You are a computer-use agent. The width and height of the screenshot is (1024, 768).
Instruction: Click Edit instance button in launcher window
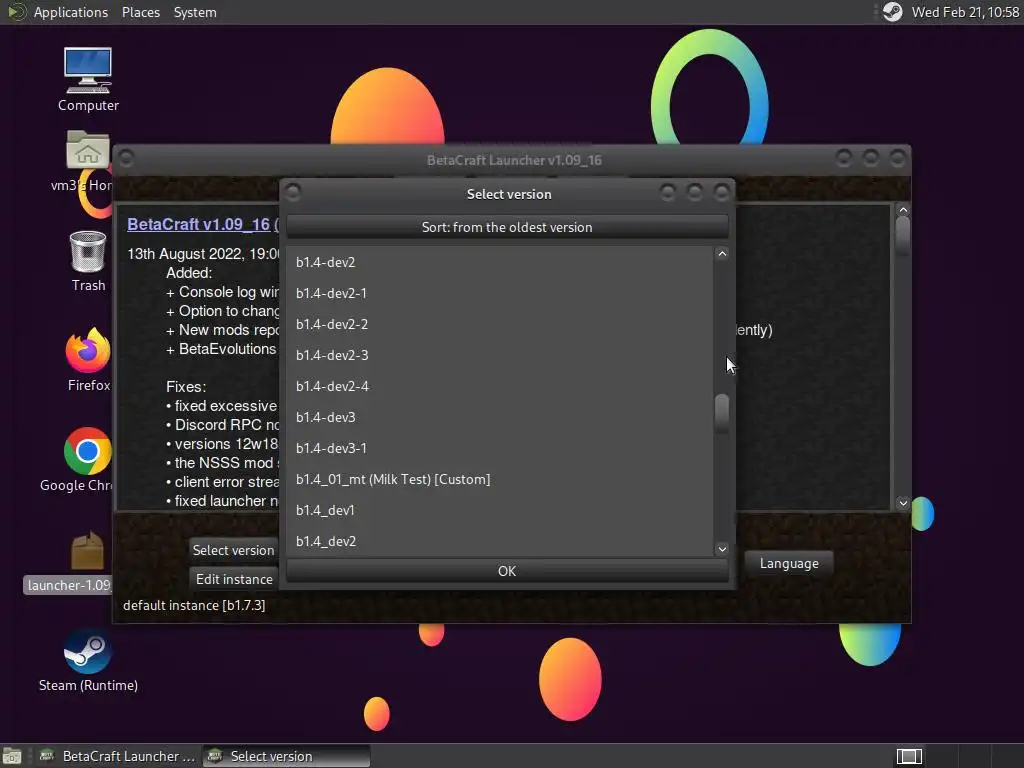(x=233, y=579)
